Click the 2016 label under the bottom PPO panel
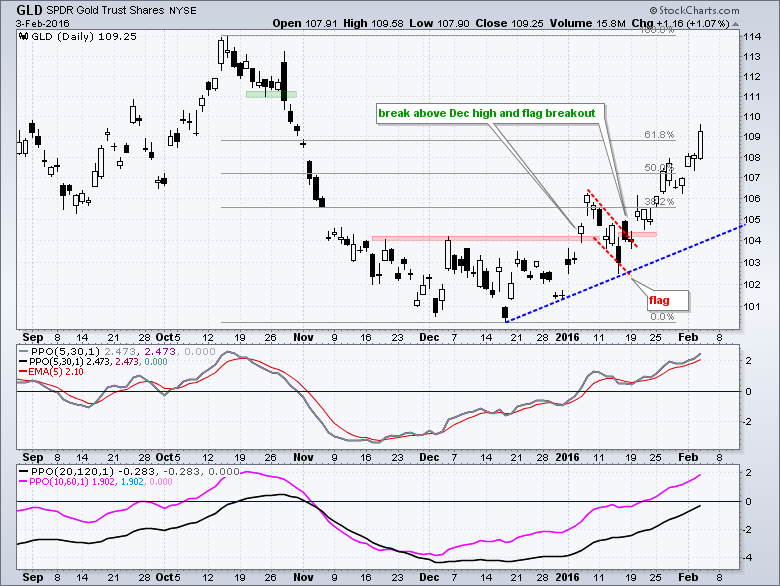 (567, 577)
